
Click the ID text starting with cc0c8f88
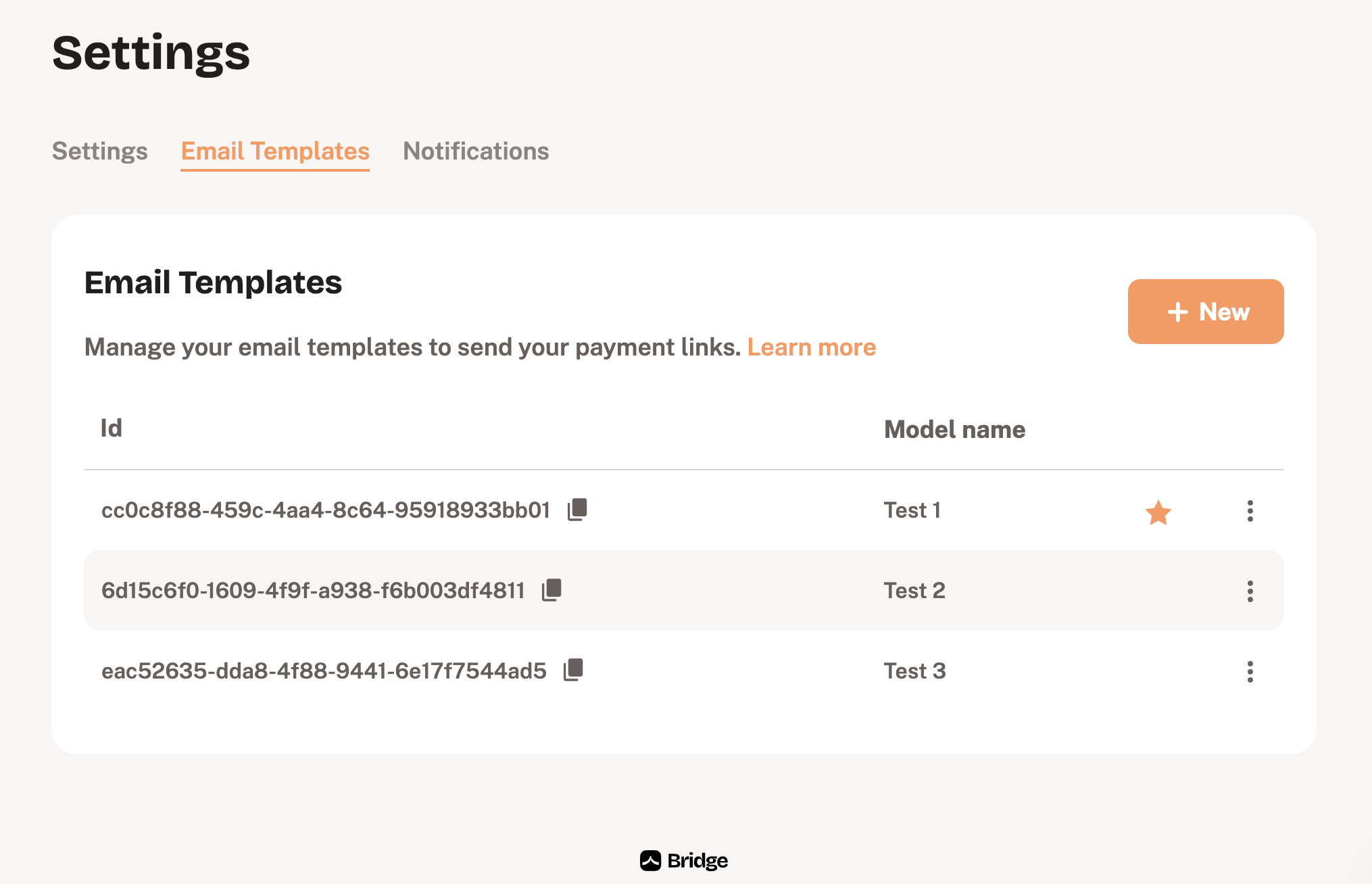click(x=326, y=510)
